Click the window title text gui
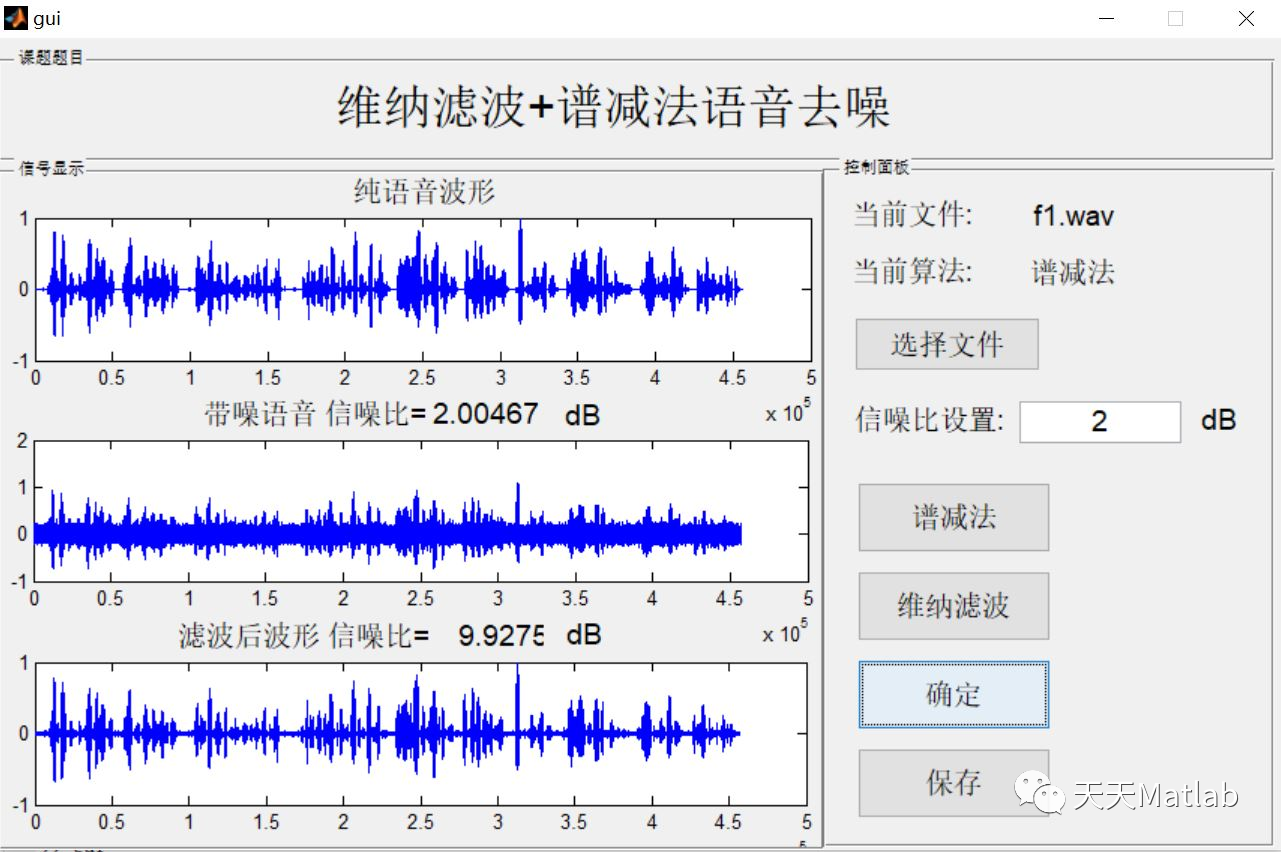1281x852 pixels. 47,17
